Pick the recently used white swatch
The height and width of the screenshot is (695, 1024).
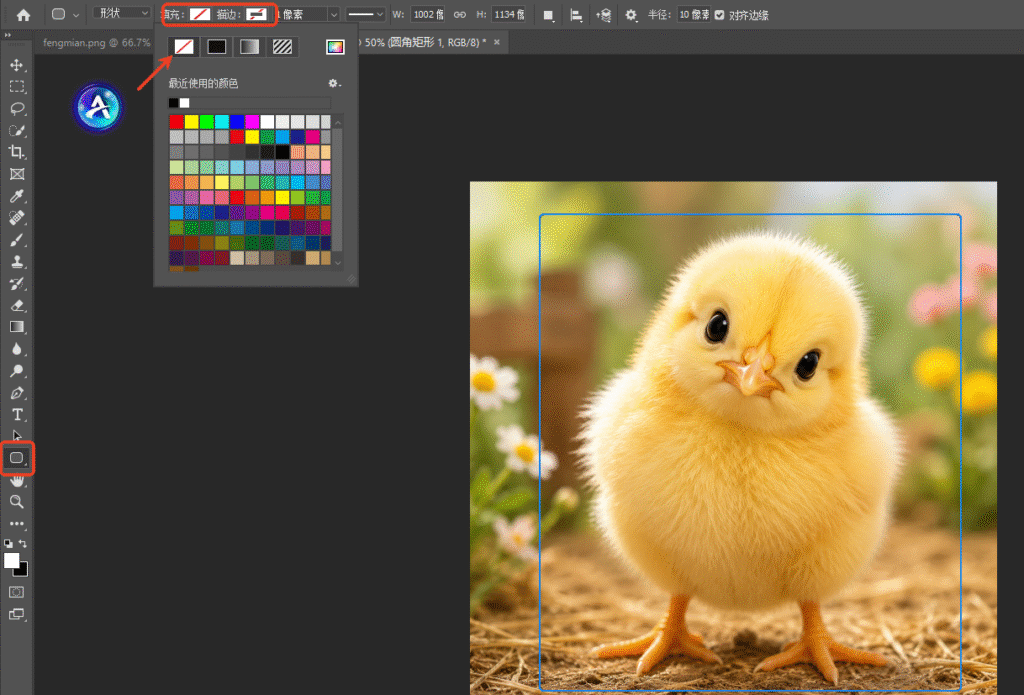click(185, 103)
